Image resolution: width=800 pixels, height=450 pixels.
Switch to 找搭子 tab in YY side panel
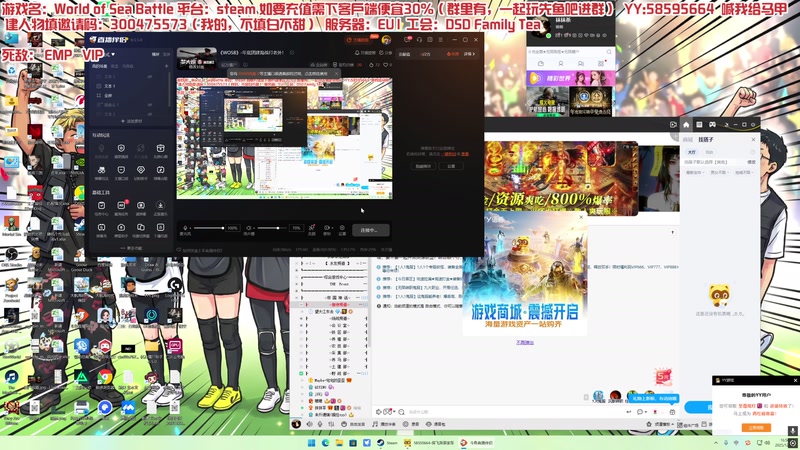706,139
